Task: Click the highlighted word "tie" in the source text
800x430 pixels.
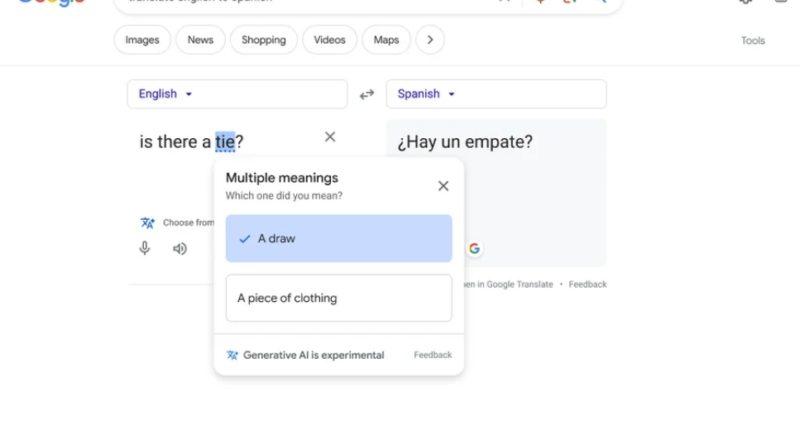Action: tap(225, 142)
